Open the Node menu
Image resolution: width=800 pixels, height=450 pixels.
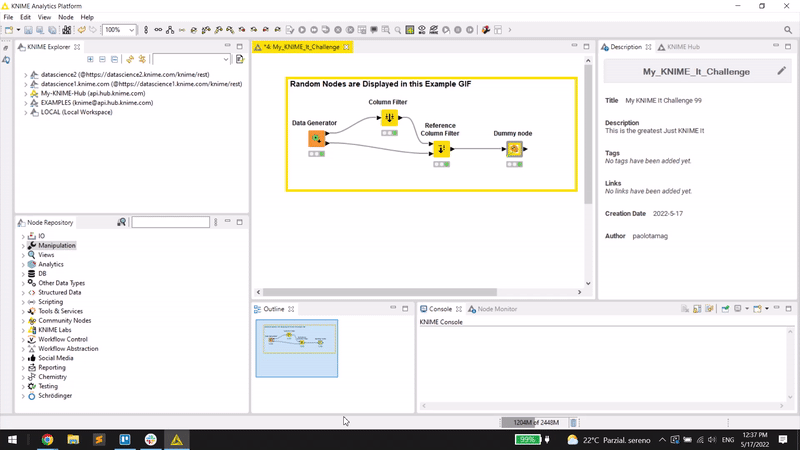(x=66, y=17)
